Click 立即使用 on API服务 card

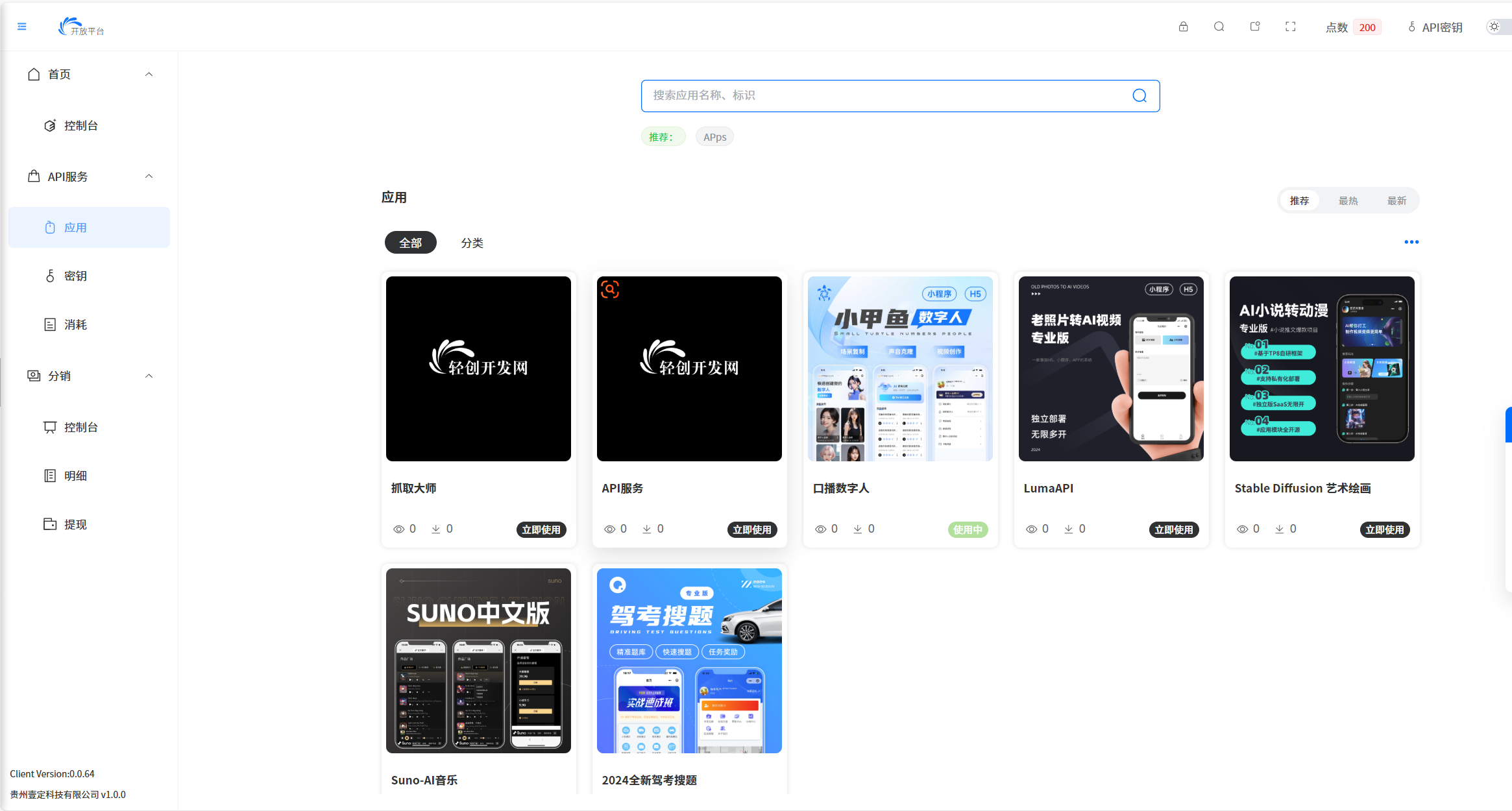pos(752,529)
